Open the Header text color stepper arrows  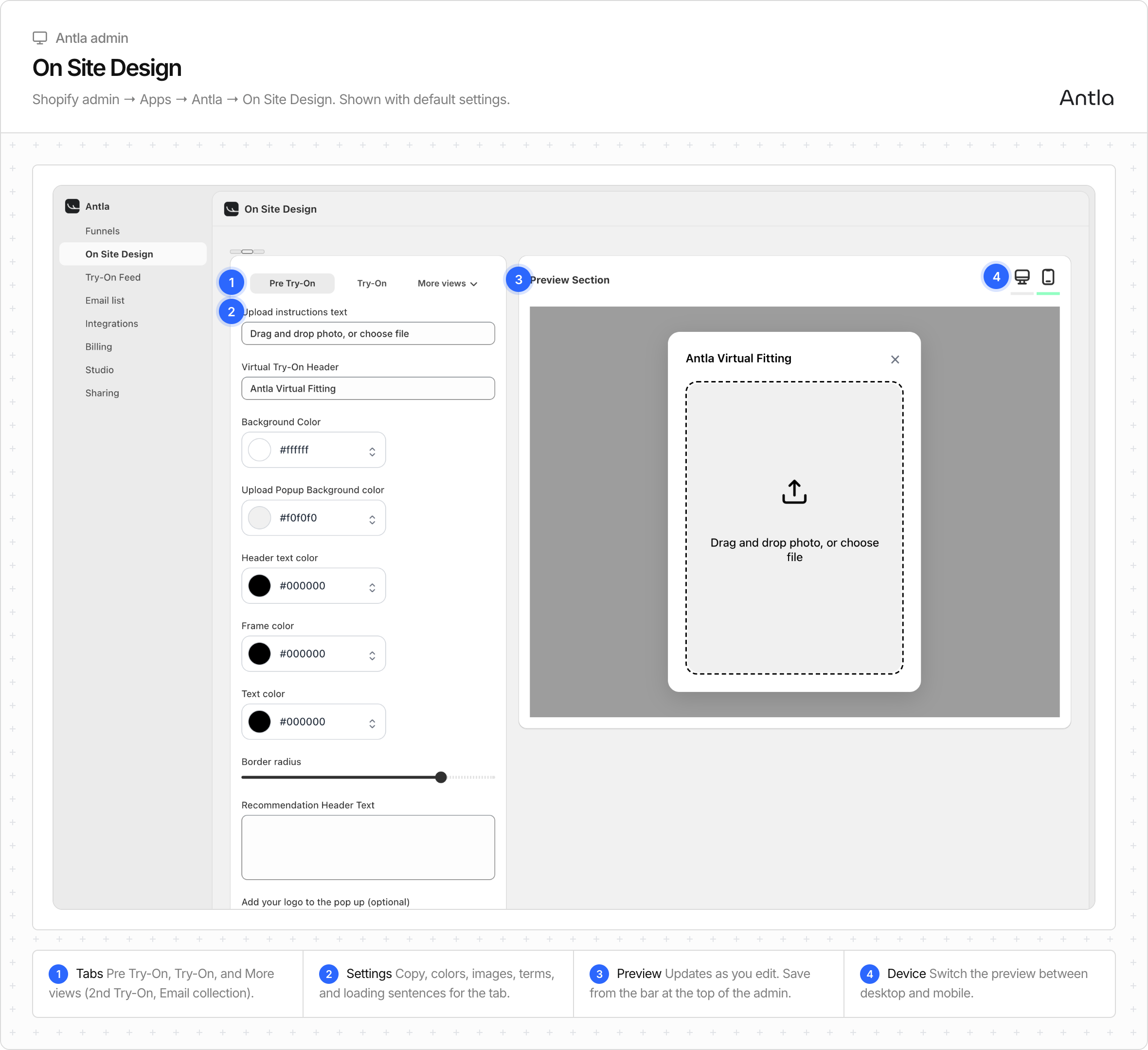372,587
